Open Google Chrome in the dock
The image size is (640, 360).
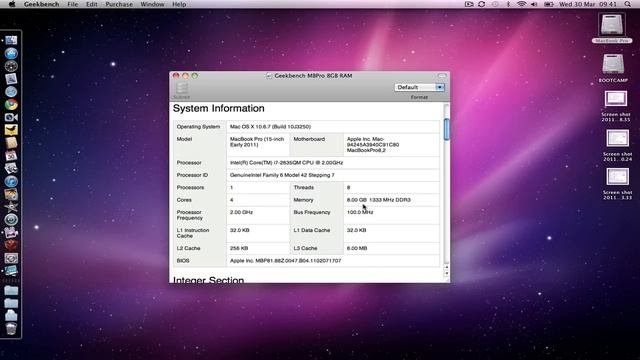point(11,104)
